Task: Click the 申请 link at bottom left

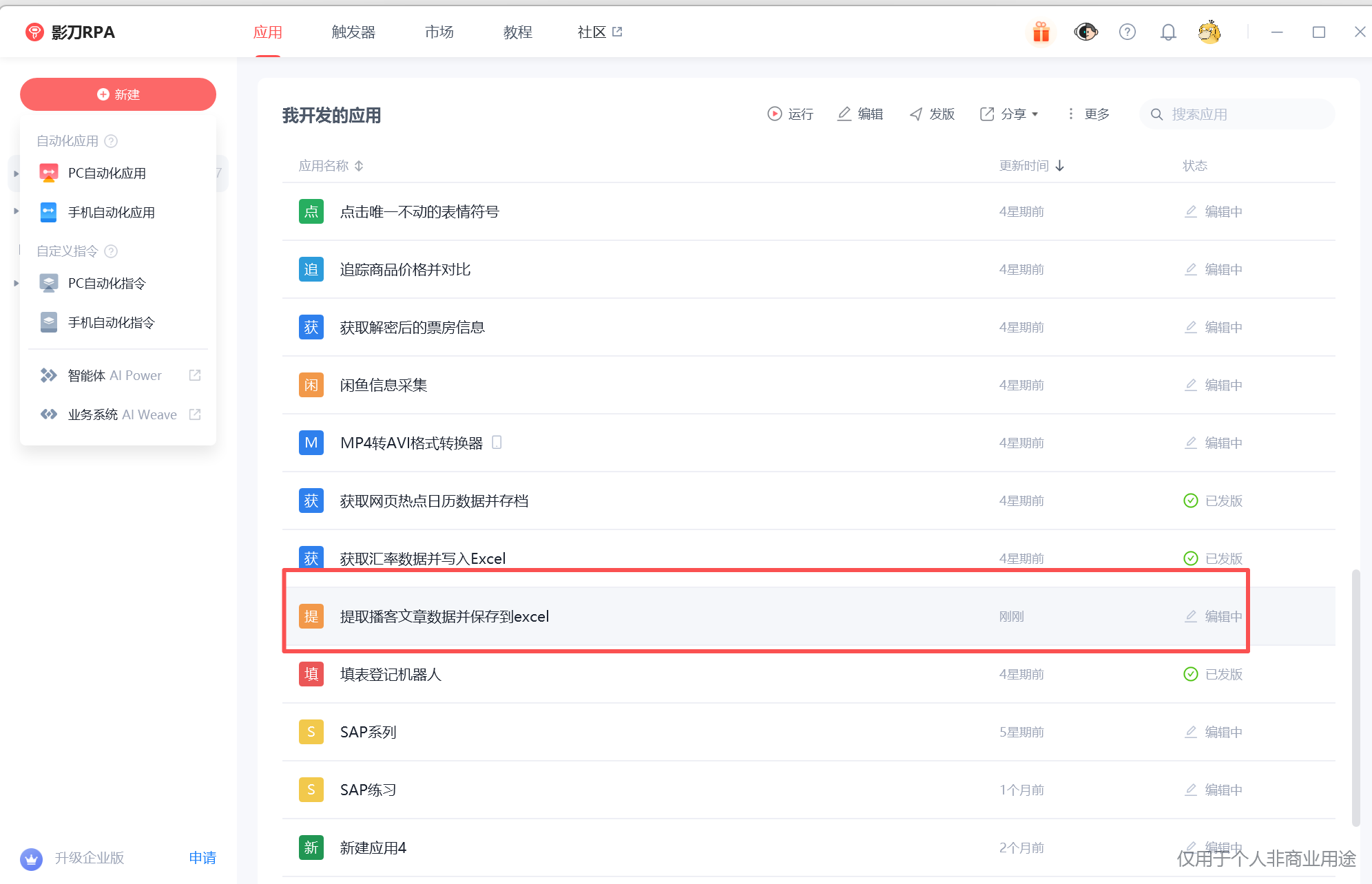Action: pyautogui.click(x=202, y=859)
